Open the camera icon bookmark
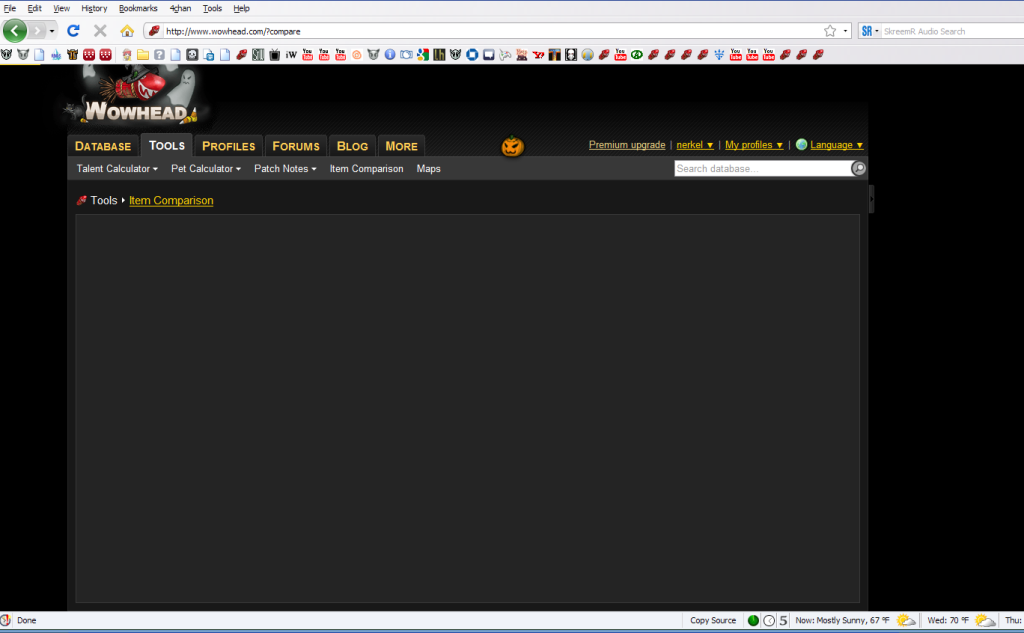This screenshot has width=1024, height=633. coord(406,55)
